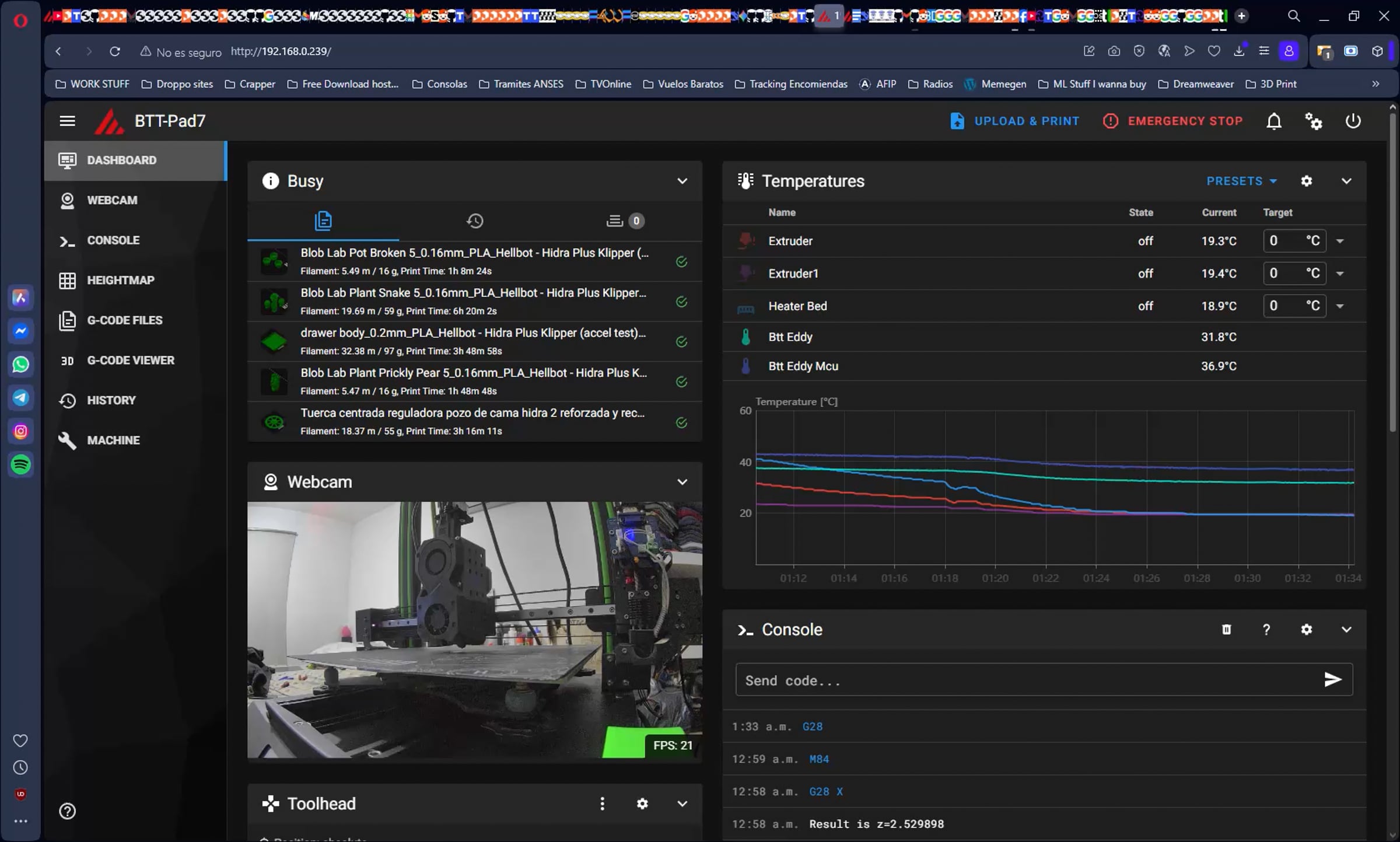
Task: Collapse the Busy status panel
Action: (682, 181)
